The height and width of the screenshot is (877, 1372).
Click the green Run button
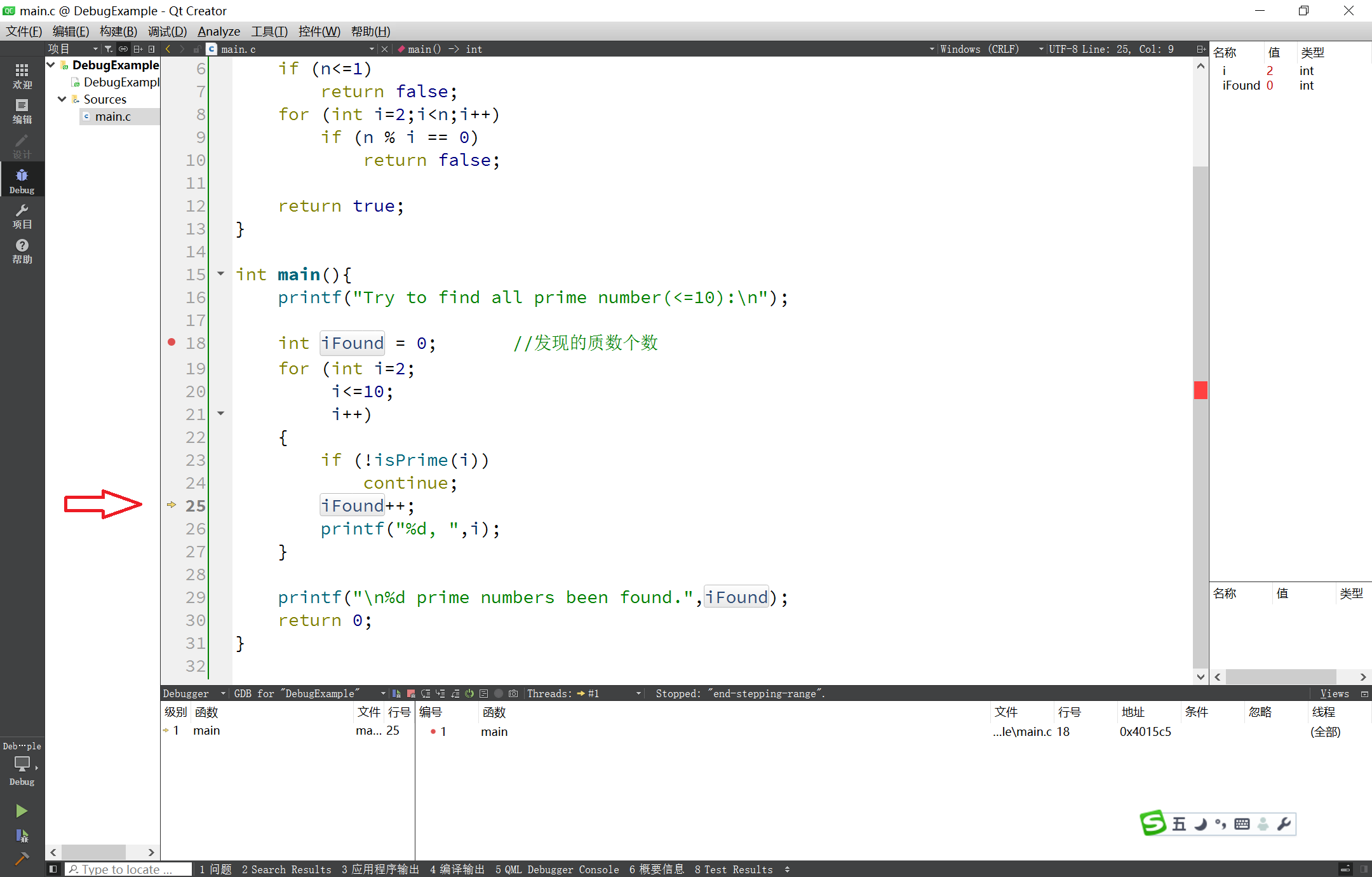pyautogui.click(x=22, y=810)
